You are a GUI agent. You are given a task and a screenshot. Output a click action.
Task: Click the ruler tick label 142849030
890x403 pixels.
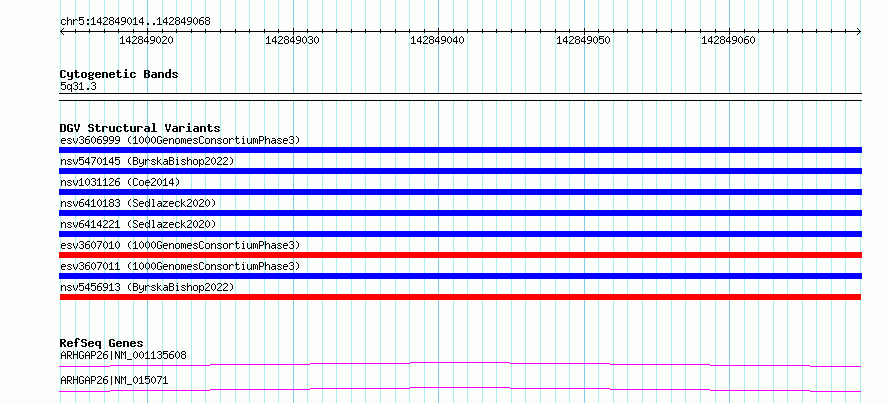pos(292,40)
